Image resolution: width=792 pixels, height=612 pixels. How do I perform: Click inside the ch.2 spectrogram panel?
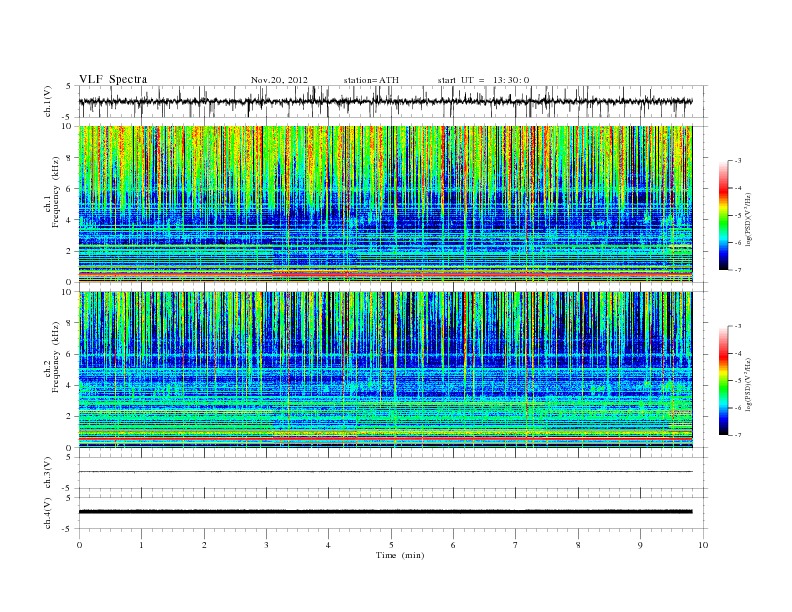(385, 369)
